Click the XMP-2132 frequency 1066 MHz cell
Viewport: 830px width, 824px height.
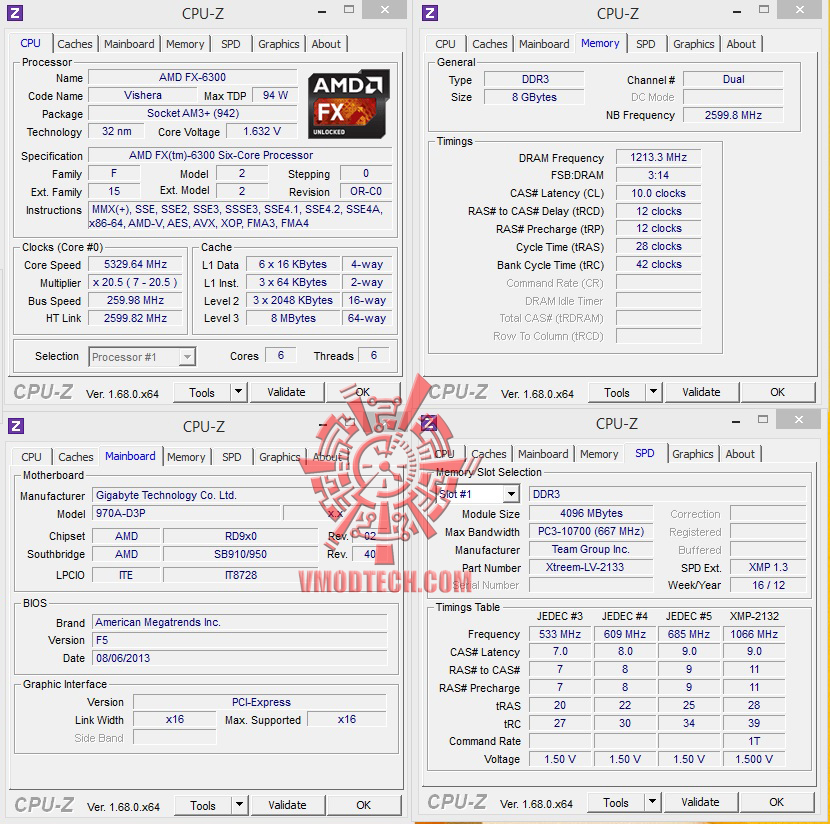754,634
